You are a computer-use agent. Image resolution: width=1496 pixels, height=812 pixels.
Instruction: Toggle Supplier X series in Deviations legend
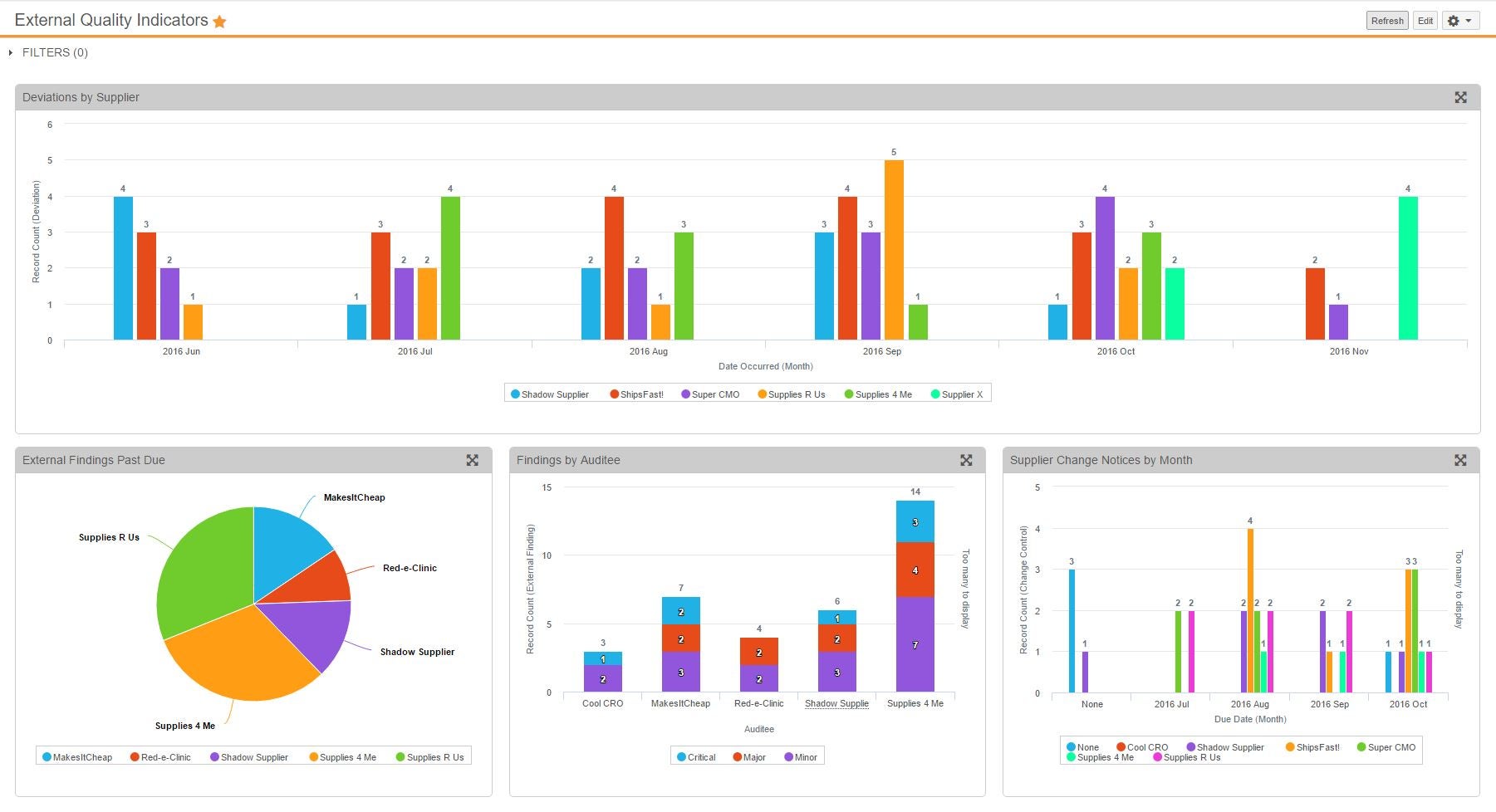coord(957,394)
